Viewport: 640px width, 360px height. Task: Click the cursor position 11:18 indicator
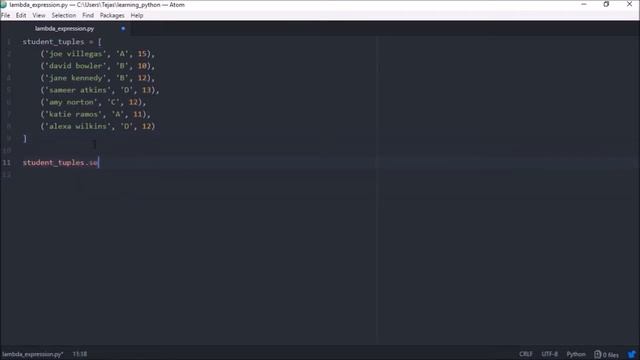pyautogui.click(x=80, y=354)
